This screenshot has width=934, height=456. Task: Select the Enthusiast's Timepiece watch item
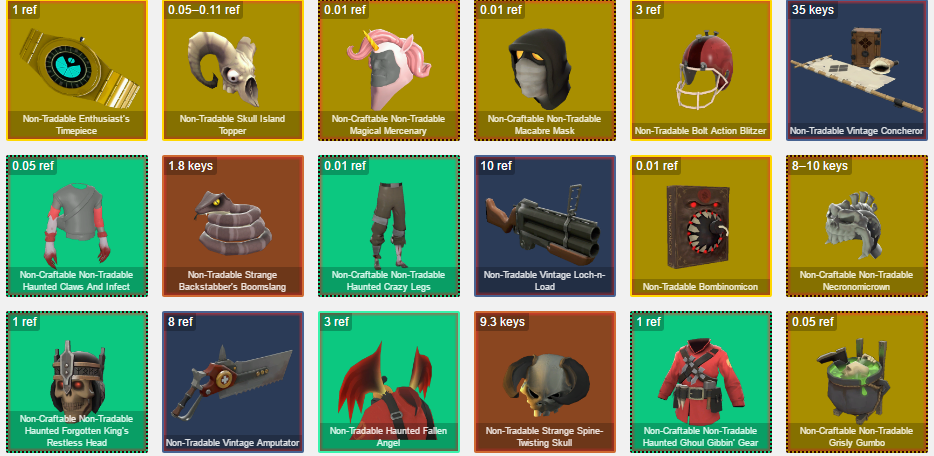76,70
